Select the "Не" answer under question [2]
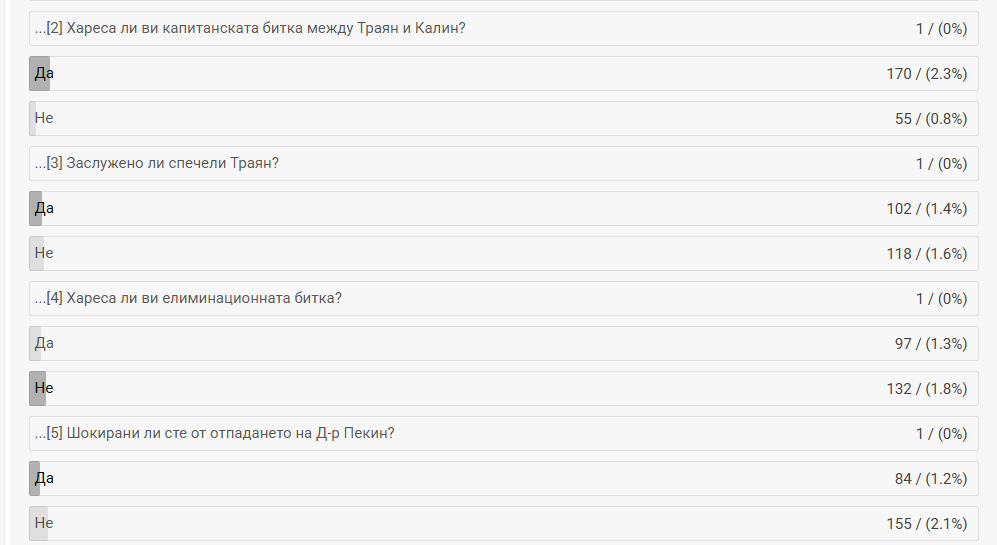997x545 pixels. click(44, 119)
